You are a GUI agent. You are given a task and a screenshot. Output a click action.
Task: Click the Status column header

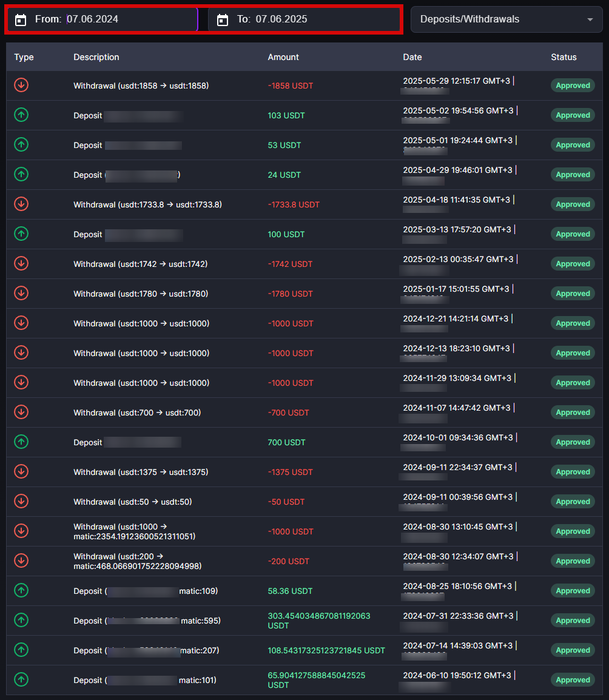[563, 57]
